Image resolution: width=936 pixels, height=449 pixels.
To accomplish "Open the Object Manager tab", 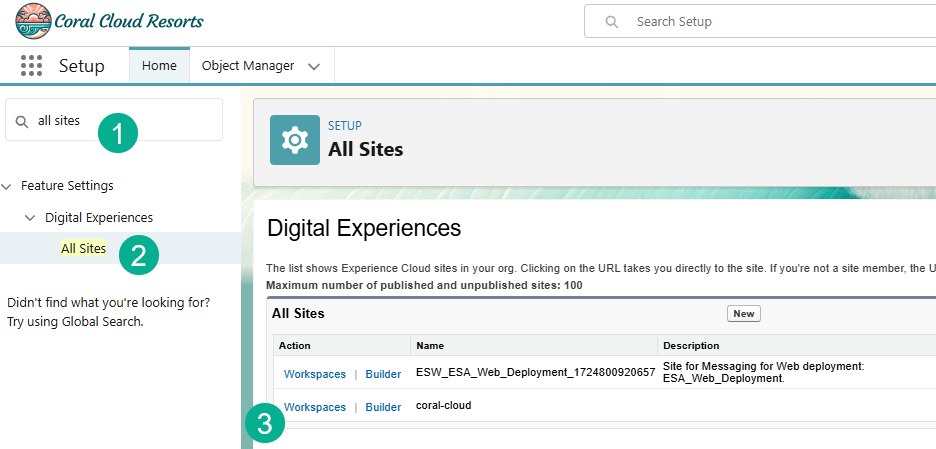I will pyautogui.click(x=248, y=66).
